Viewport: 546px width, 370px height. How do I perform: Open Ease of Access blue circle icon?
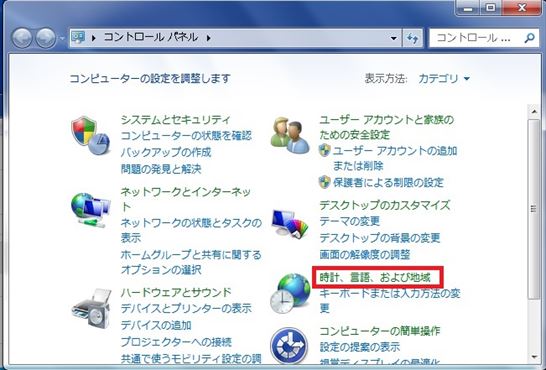coord(289,346)
